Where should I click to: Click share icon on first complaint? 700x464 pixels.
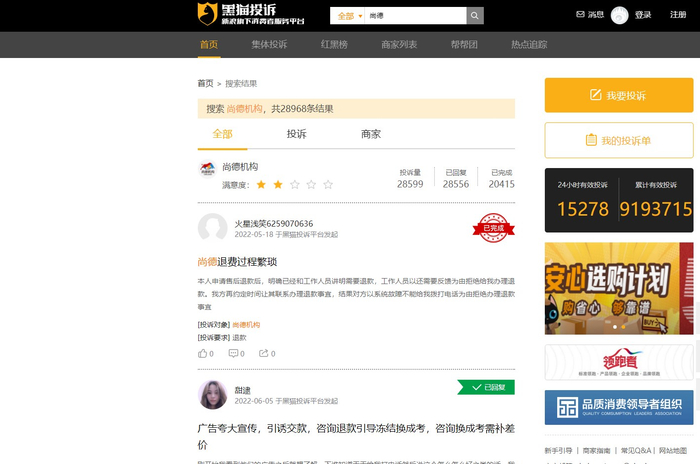coord(263,353)
